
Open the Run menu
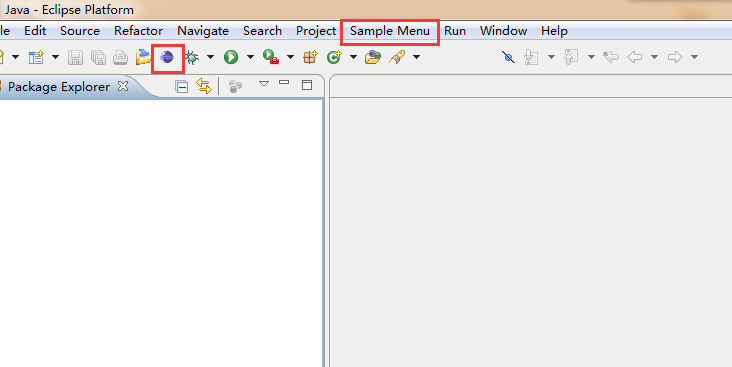pos(455,31)
